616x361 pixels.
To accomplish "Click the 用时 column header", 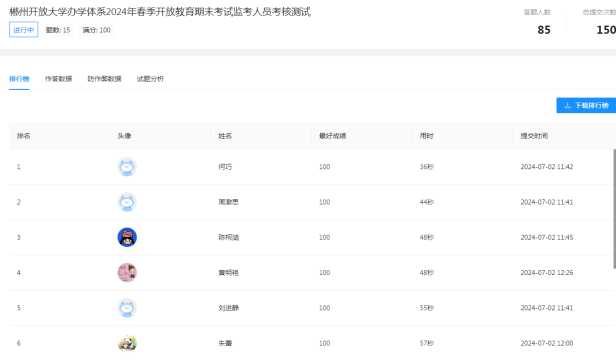I will click(427, 136).
